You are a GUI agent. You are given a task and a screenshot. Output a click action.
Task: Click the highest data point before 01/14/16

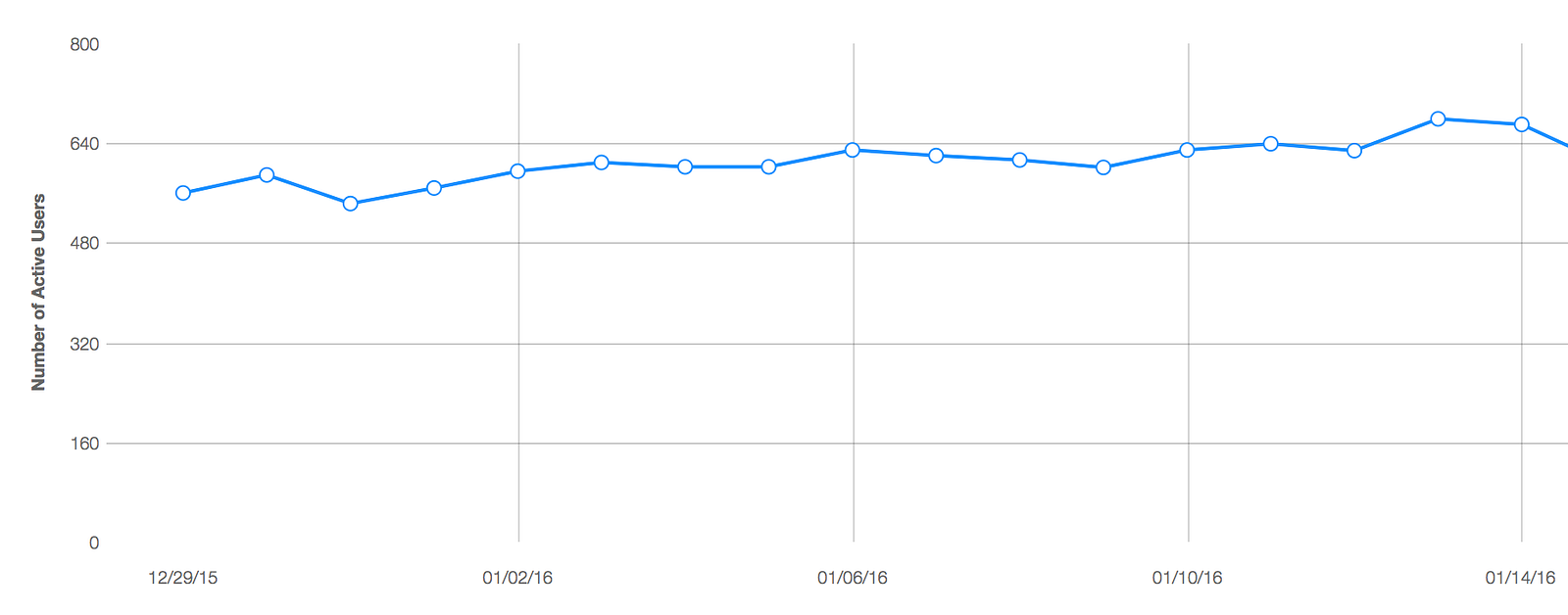click(x=1438, y=118)
